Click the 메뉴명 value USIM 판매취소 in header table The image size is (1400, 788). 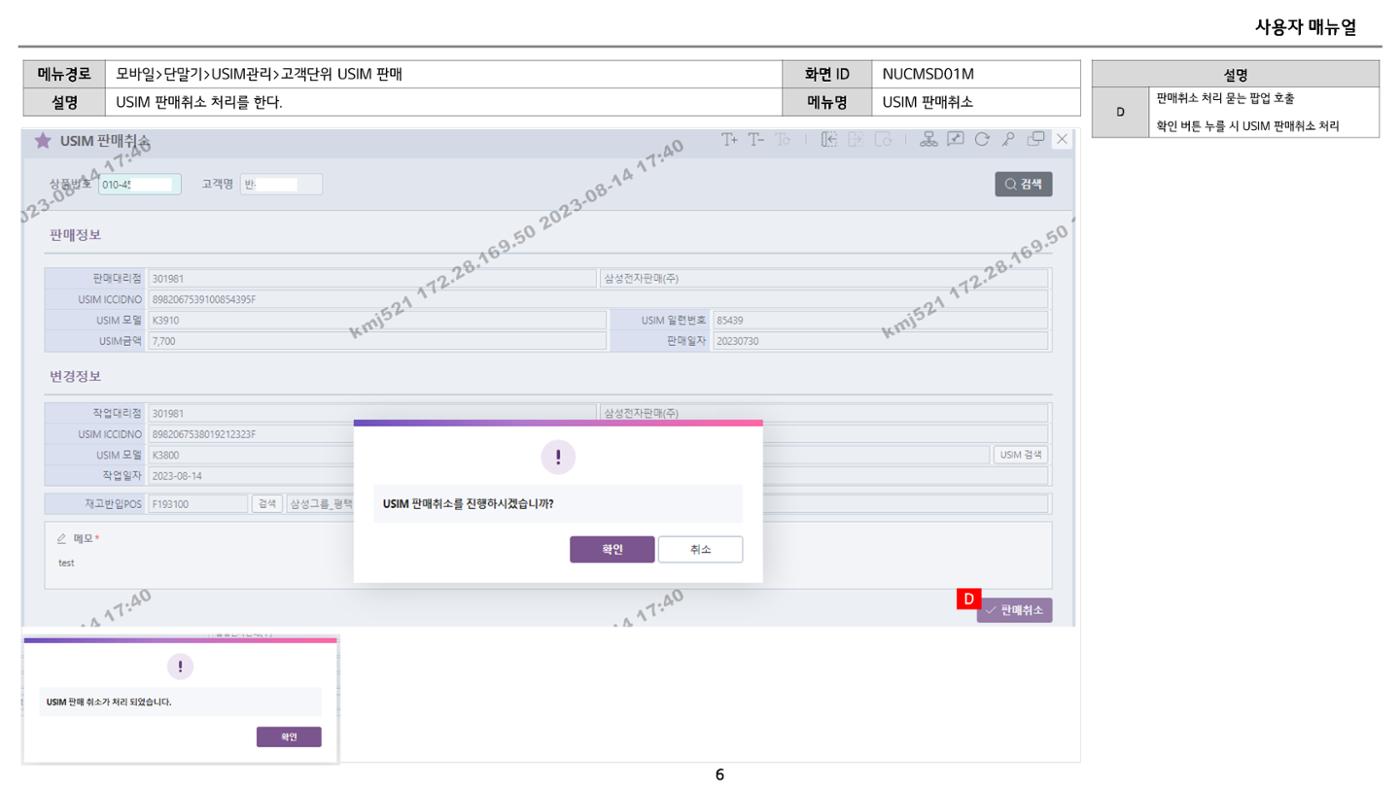click(x=925, y=101)
